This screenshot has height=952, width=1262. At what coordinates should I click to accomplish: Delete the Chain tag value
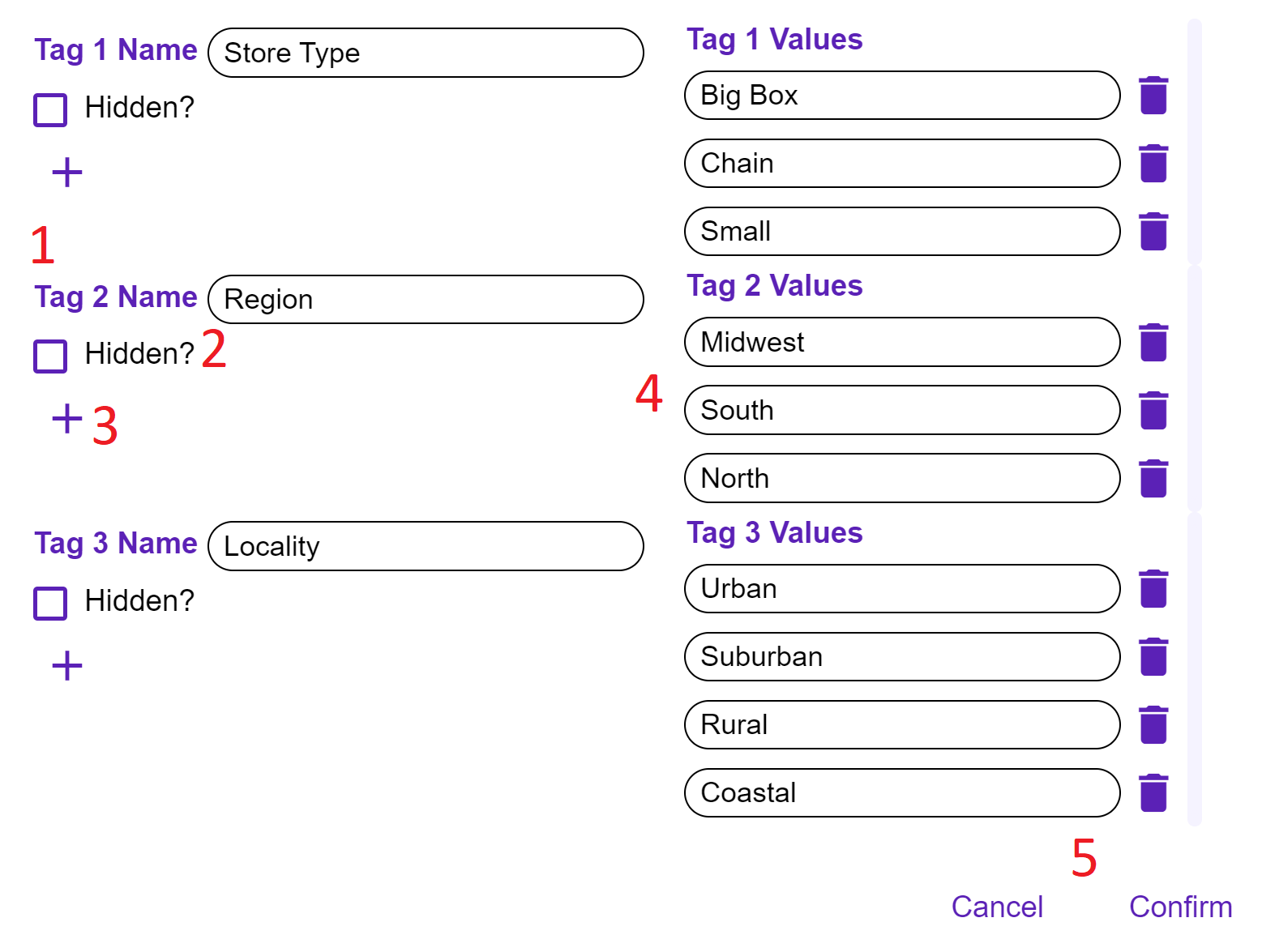click(1153, 164)
